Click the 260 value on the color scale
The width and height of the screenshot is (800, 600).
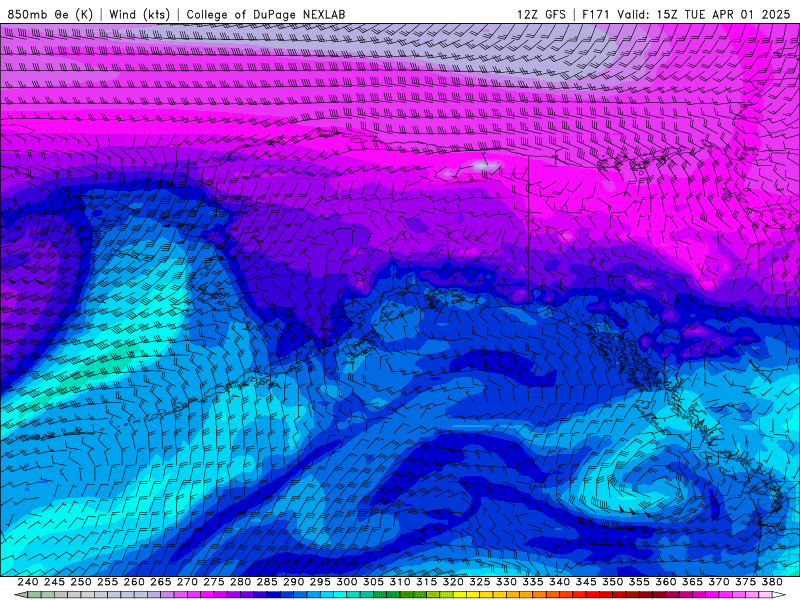click(x=134, y=582)
